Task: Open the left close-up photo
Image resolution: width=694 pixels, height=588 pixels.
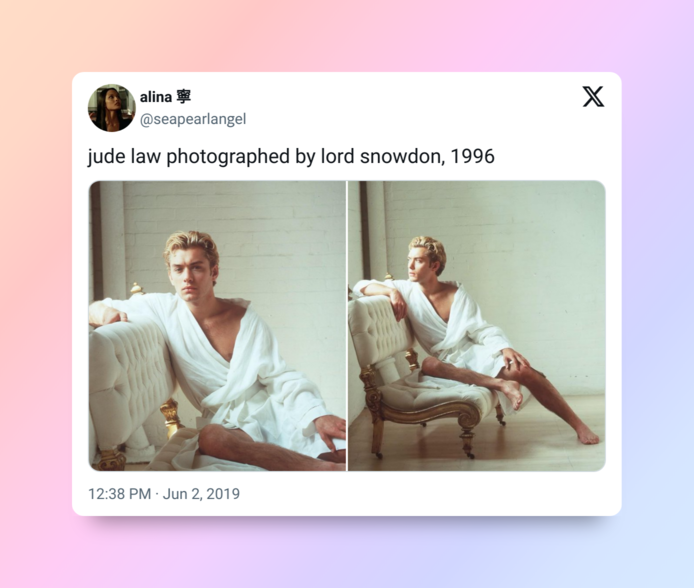Action: (217, 326)
